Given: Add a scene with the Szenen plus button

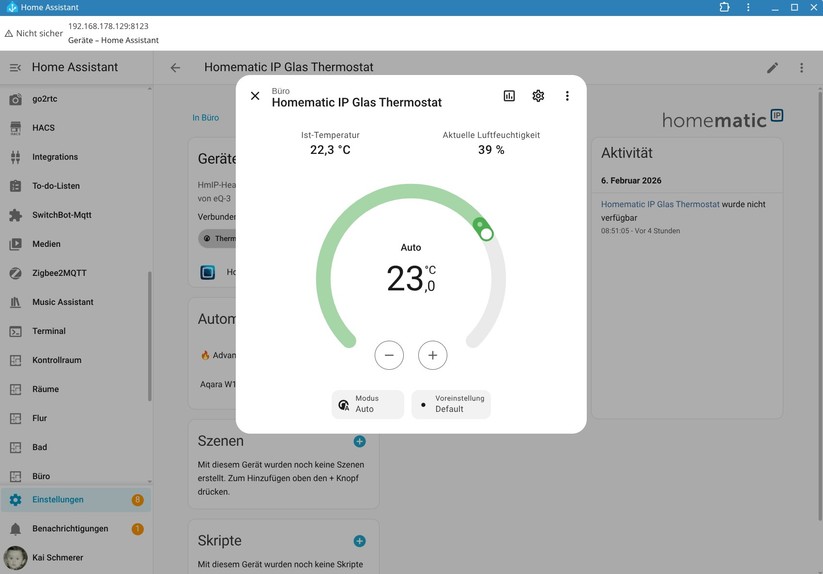Looking at the screenshot, I should coord(360,441).
